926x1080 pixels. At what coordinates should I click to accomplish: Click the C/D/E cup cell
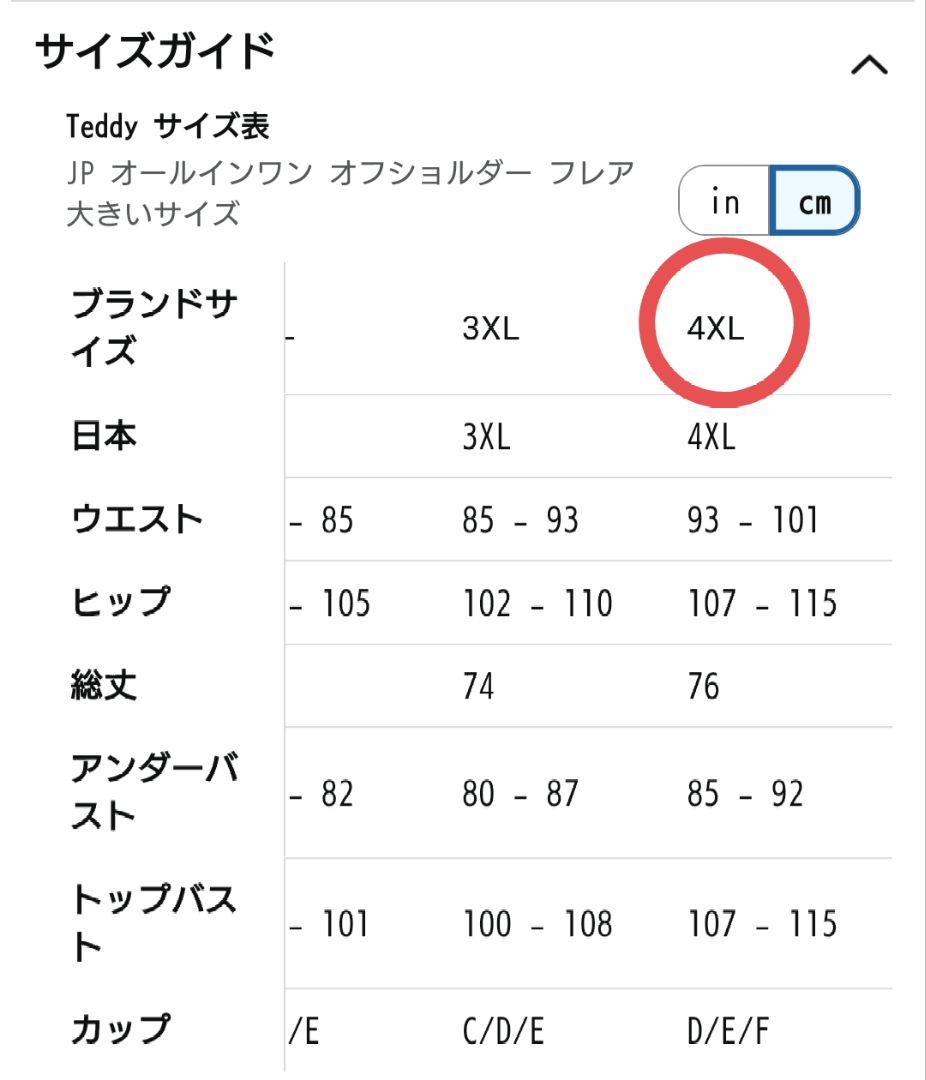pyautogui.click(x=503, y=1031)
